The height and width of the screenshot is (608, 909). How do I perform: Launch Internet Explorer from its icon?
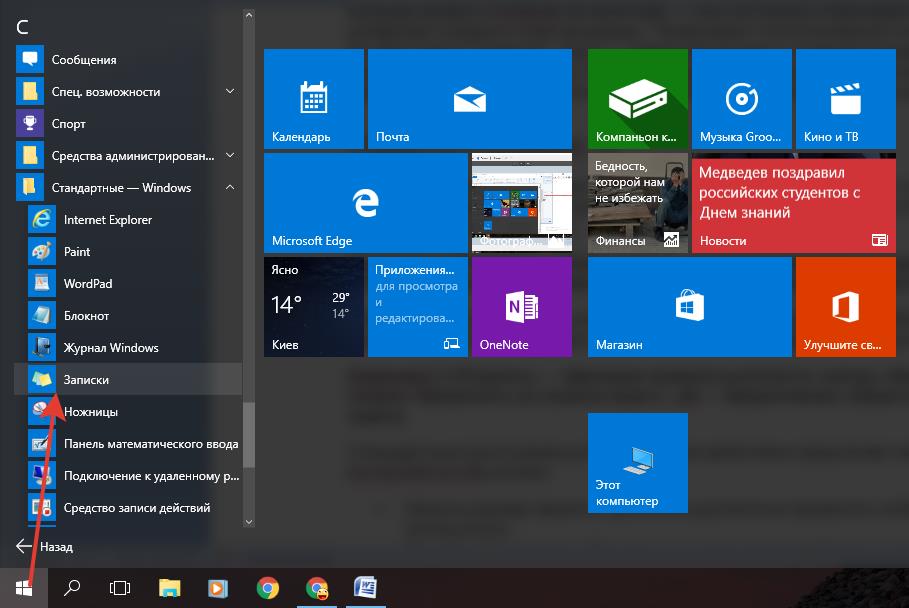(x=42, y=219)
